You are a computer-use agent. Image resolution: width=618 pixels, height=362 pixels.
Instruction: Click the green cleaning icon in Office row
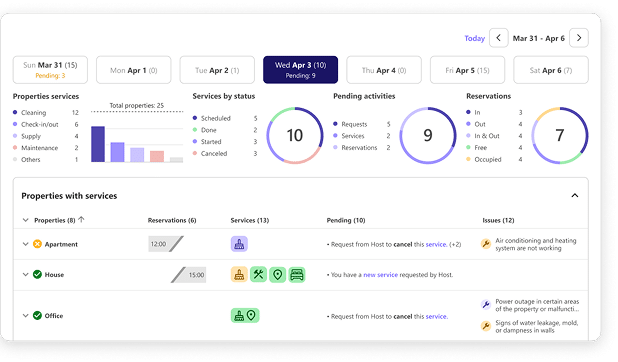[239, 315]
